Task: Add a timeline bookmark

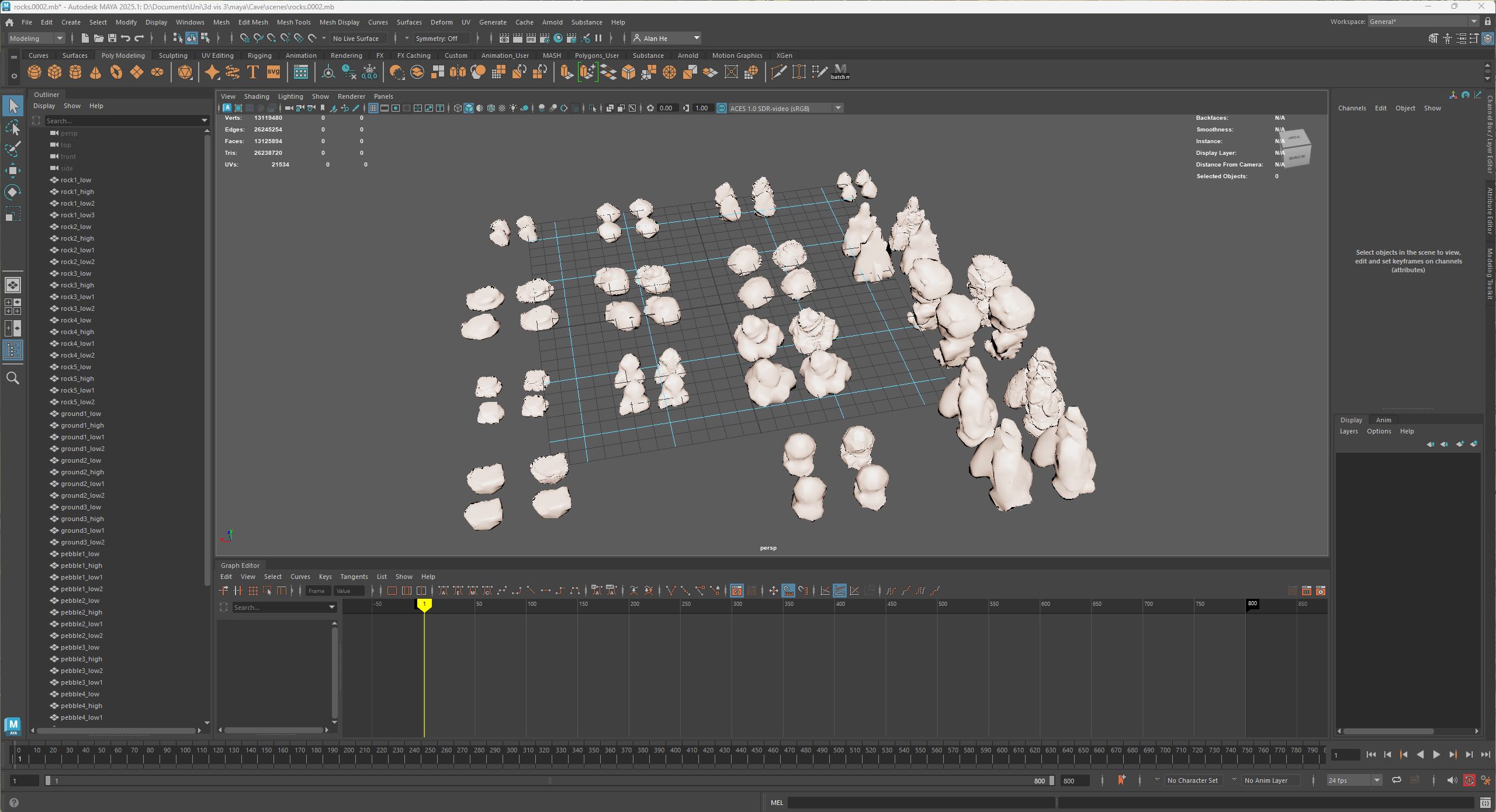Action: [x=1121, y=780]
